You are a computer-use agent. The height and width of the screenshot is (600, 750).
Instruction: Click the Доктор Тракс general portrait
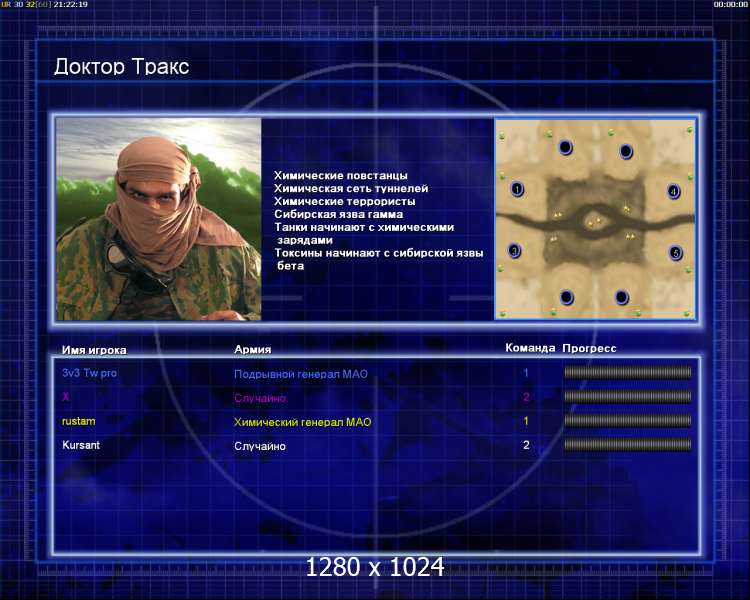(159, 219)
